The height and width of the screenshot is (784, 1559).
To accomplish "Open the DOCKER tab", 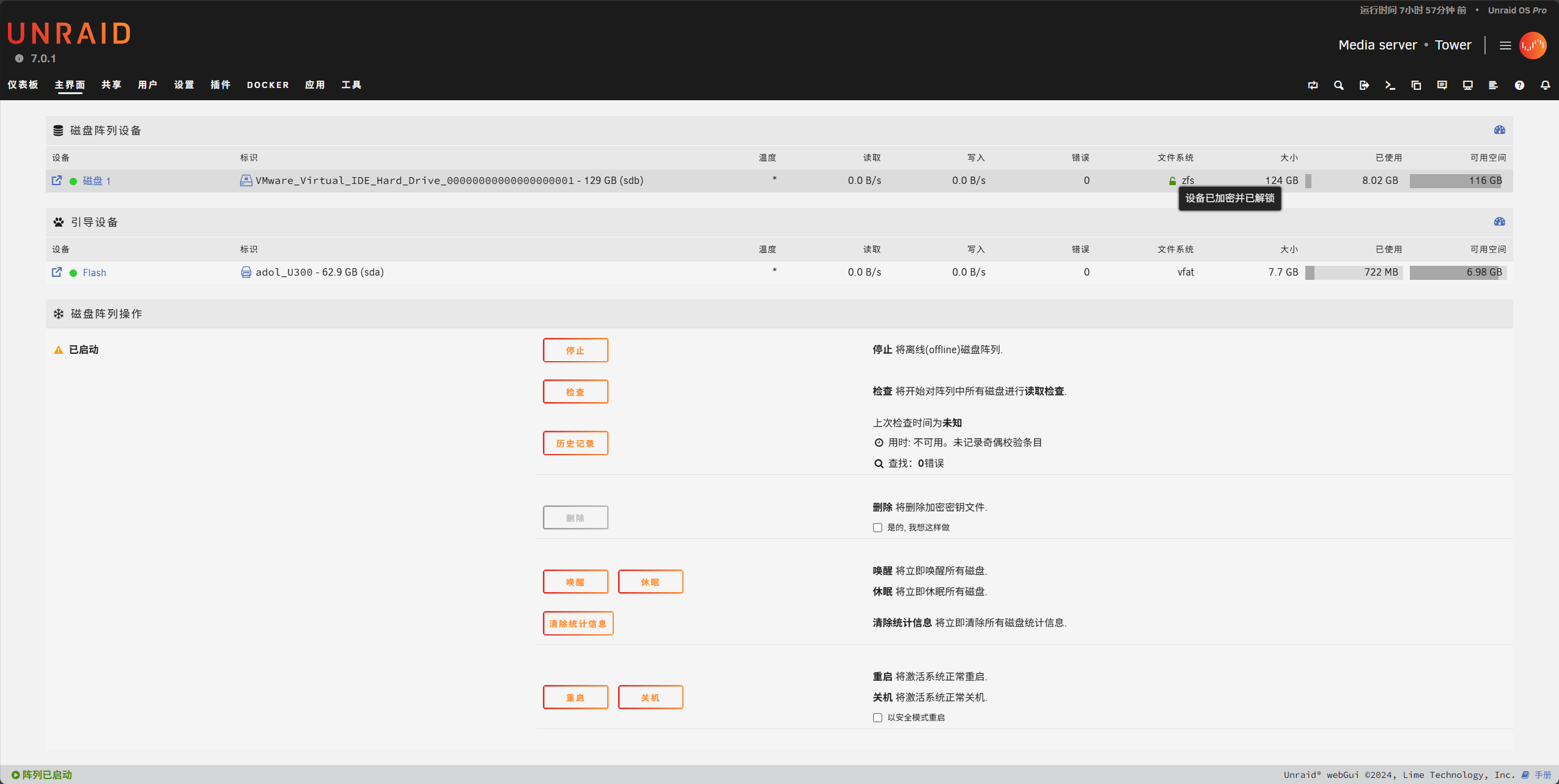I will 267,85.
